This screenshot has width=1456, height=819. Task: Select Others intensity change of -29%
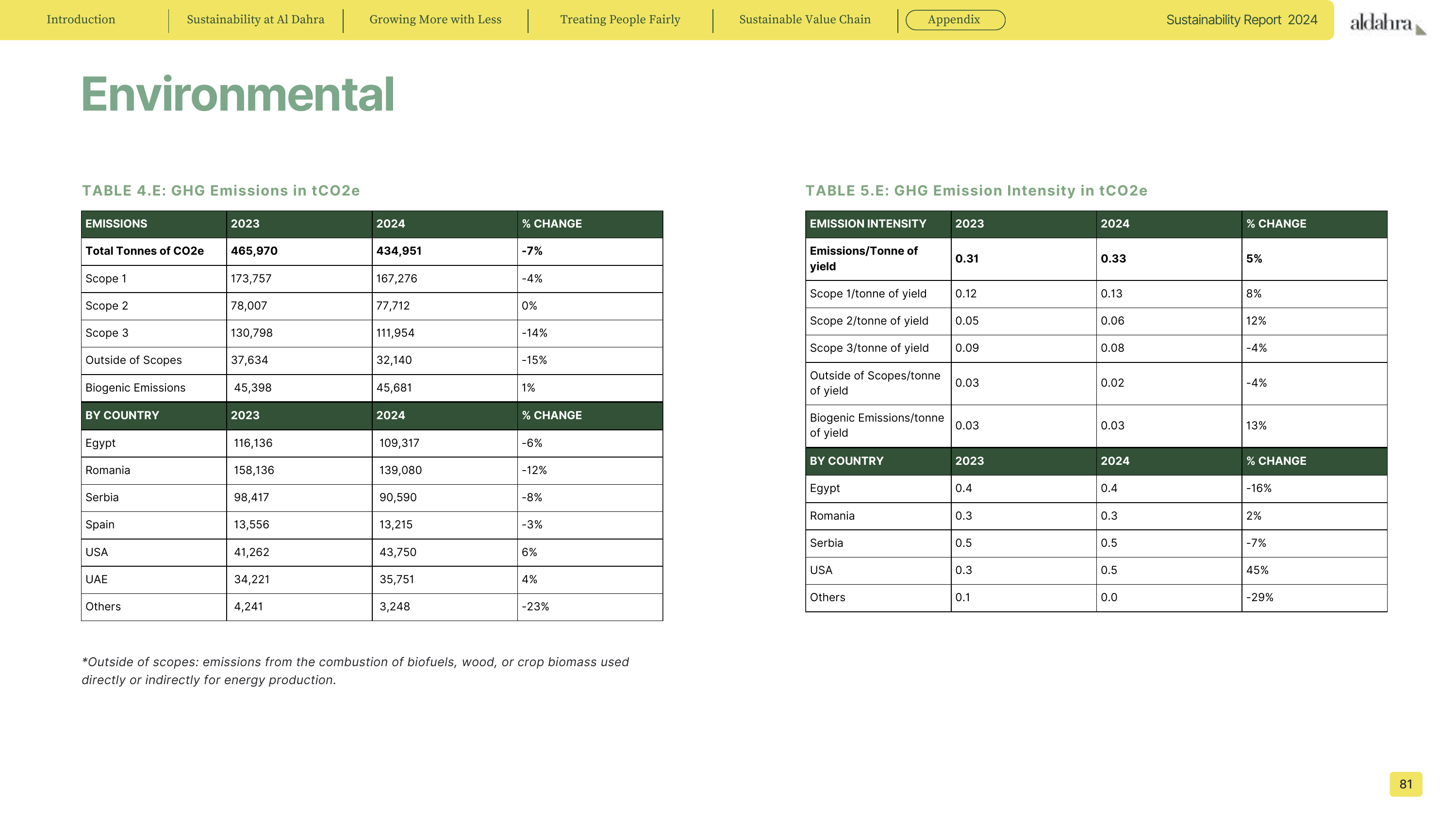1259,597
